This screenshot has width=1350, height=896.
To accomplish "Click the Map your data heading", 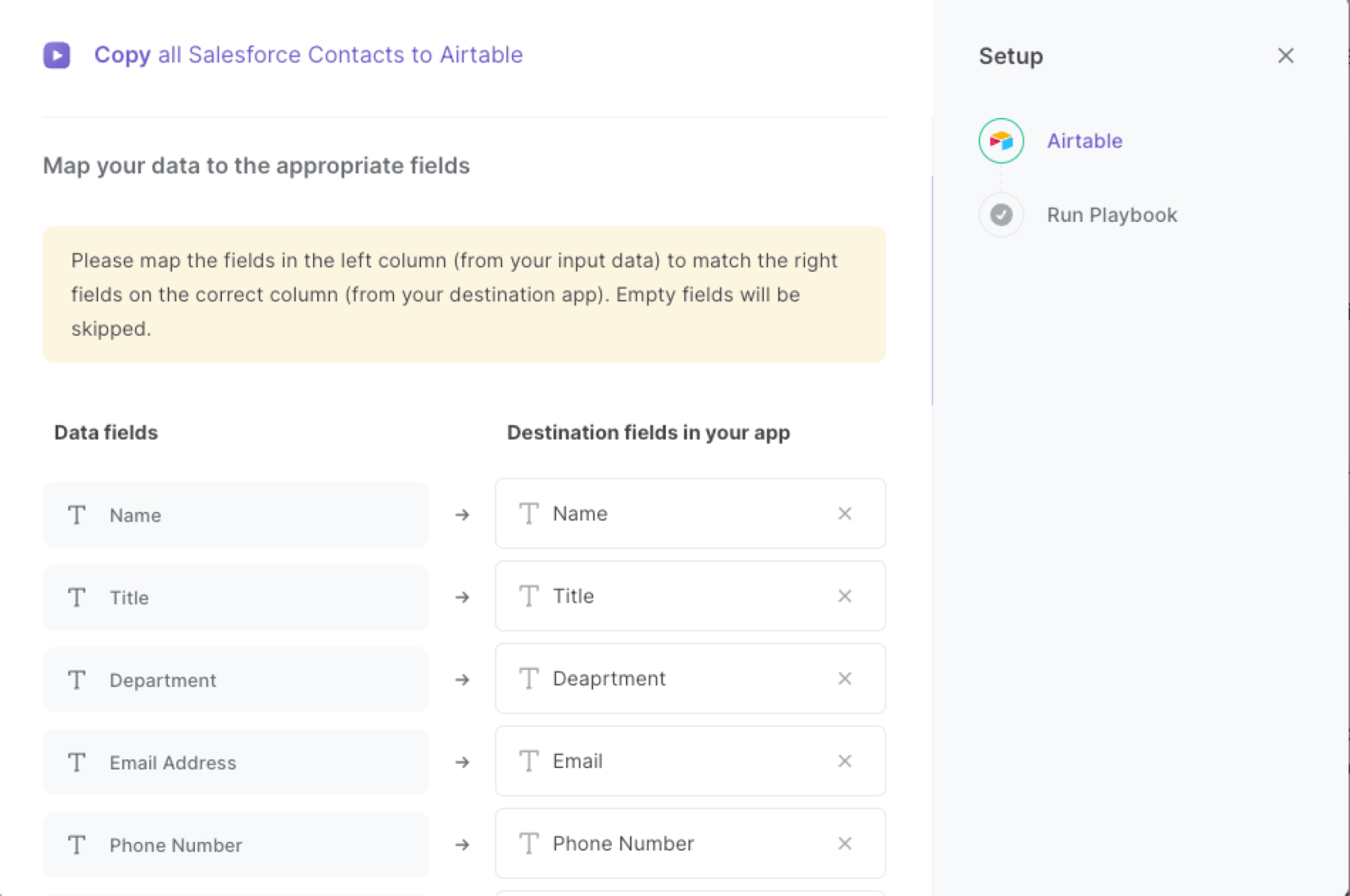I will (256, 165).
